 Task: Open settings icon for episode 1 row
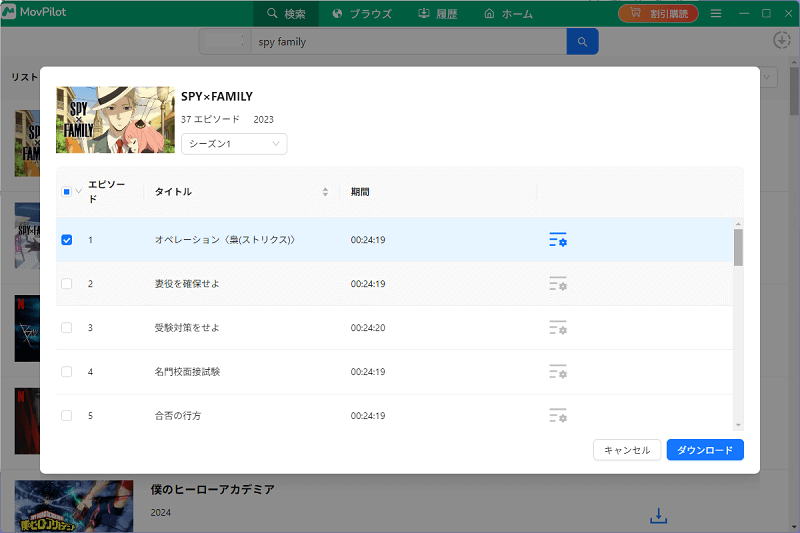tap(558, 240)
